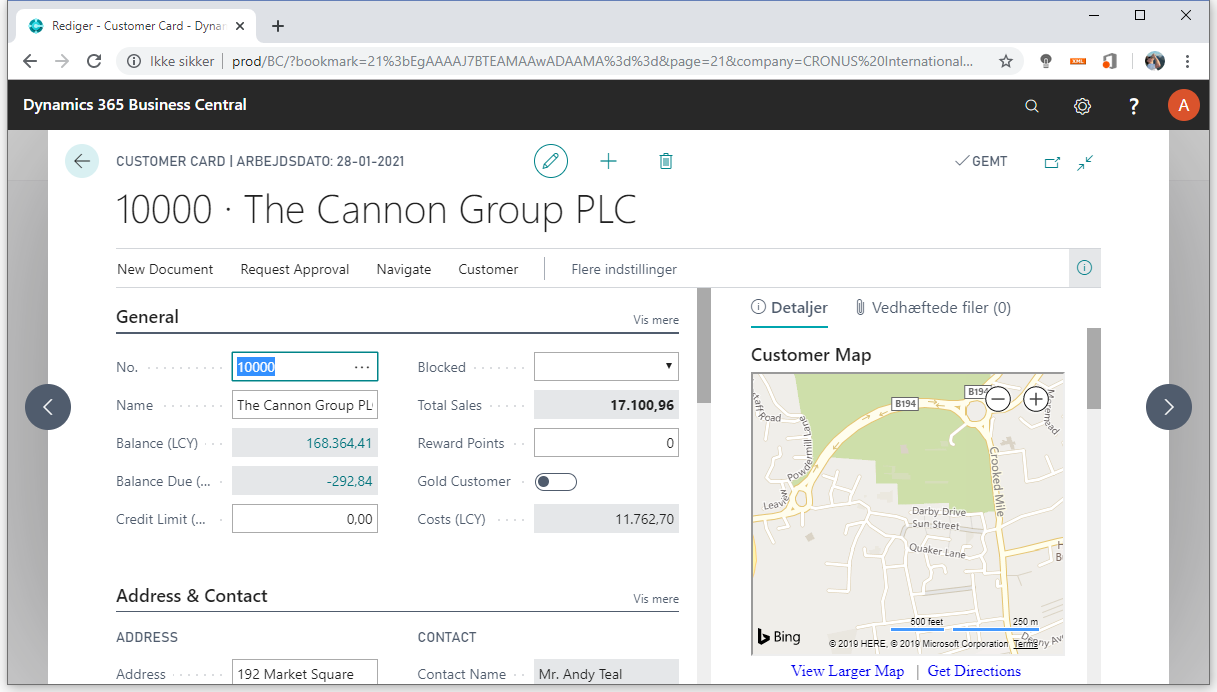Open the page in a new window
The width and height of the screenshot is (1217, 692).
[1052, 162]
